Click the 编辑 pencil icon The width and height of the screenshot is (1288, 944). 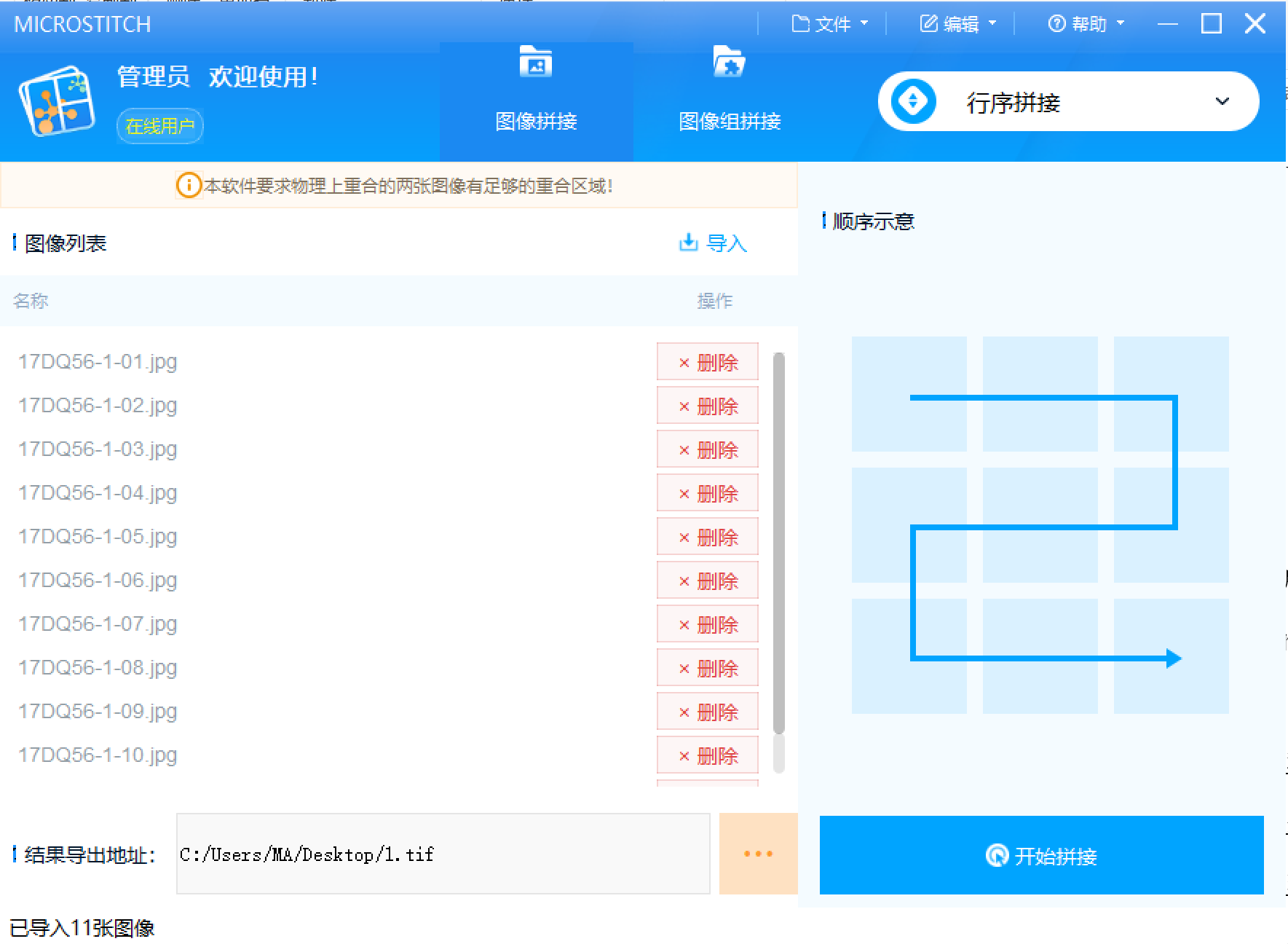click(927, 23)
